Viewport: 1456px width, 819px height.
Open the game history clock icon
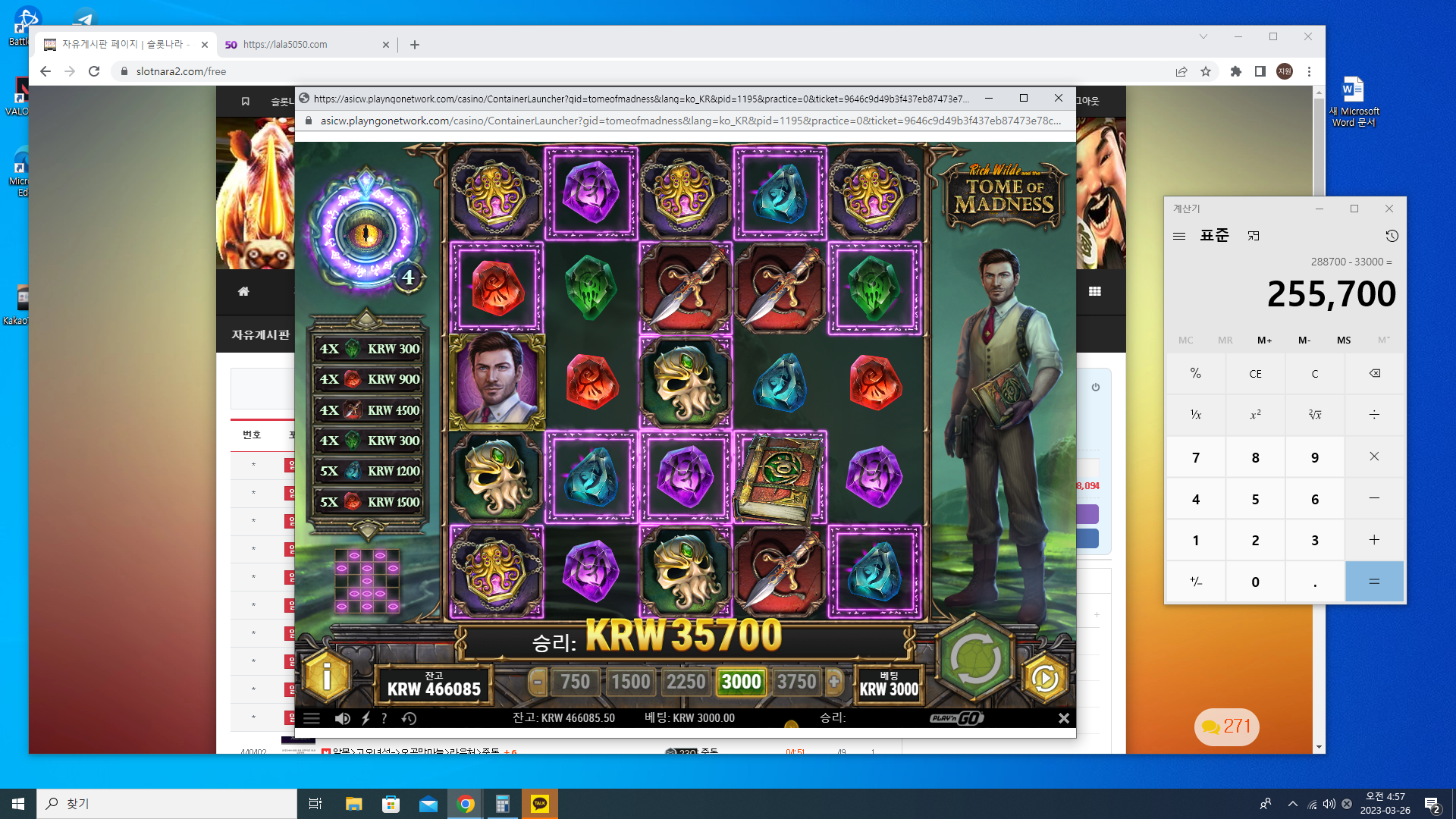(409, 718)
